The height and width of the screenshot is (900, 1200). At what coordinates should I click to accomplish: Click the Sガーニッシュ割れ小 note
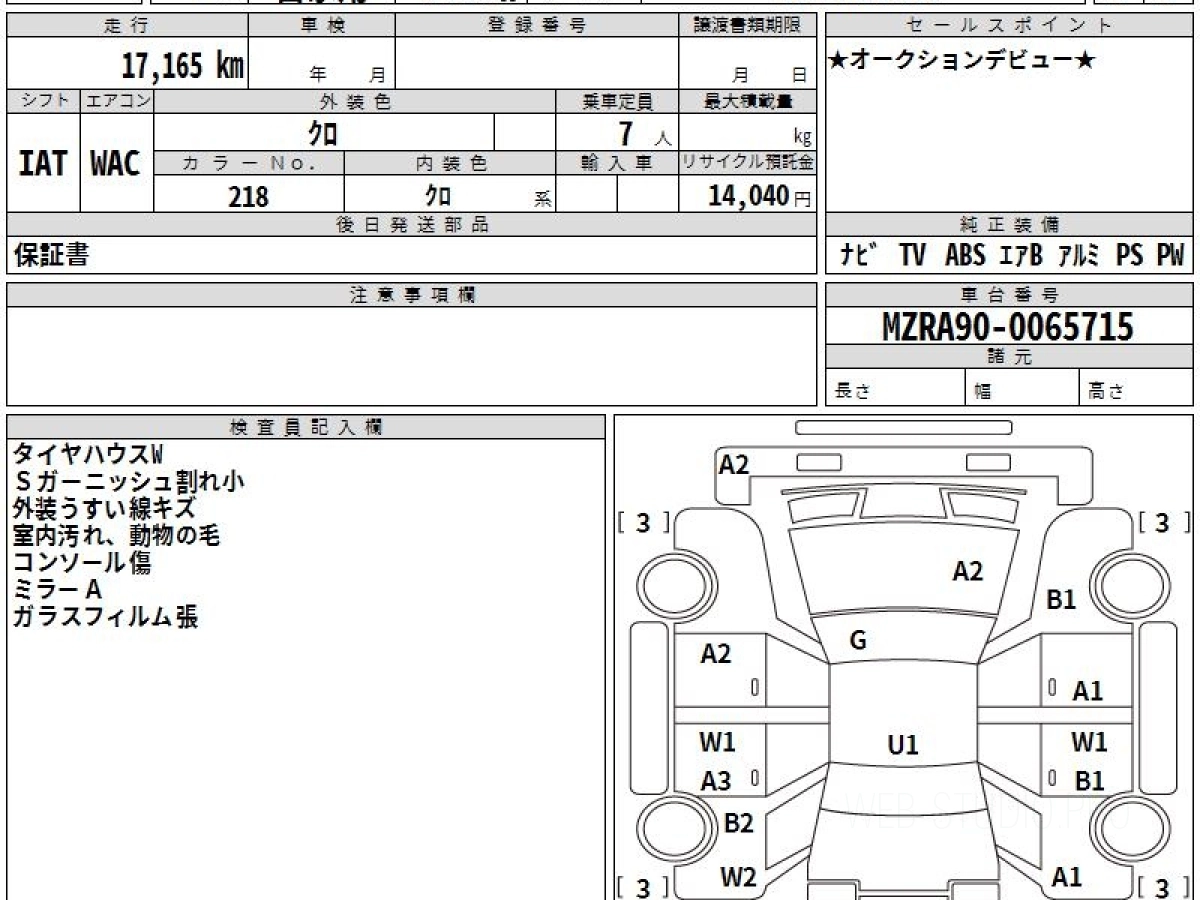tap(128, 481)
